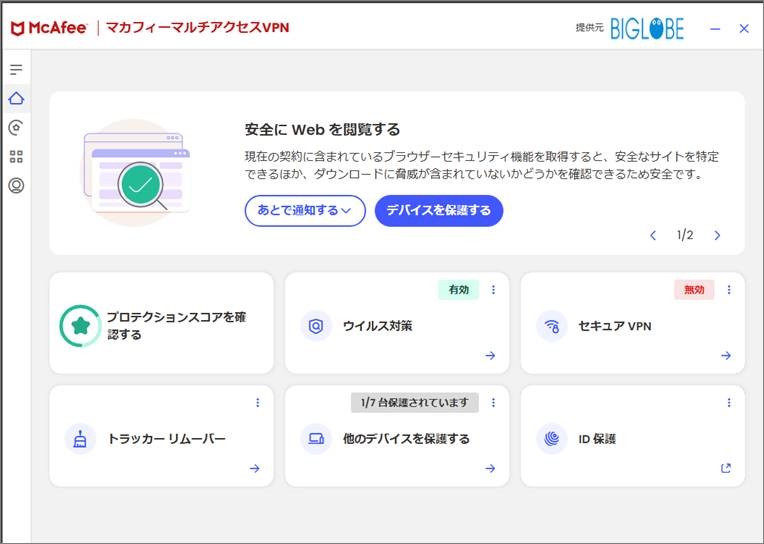Click the browser security illustration
This screenshot has width=764, height=544.
pyautogui.click(x=136, y=173)
